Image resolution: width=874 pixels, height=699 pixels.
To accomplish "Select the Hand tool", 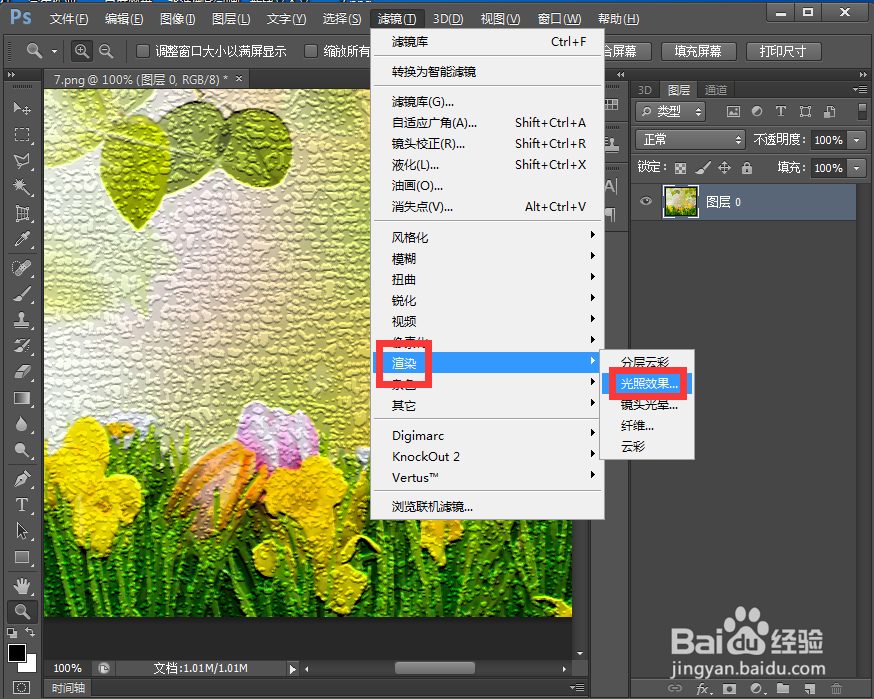I will (22, 586).
